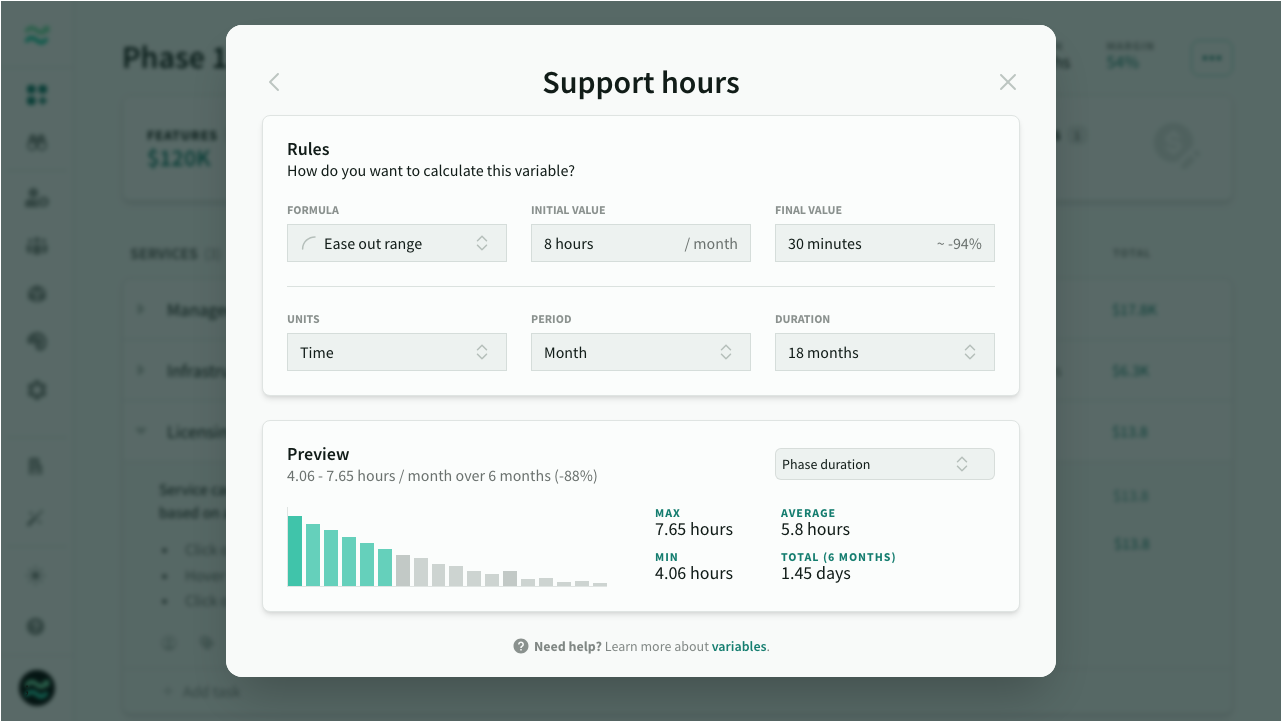This screenshot has width=1282, height=722.
Task: Open the settings gear icon in sidebar
Action: 37,390
